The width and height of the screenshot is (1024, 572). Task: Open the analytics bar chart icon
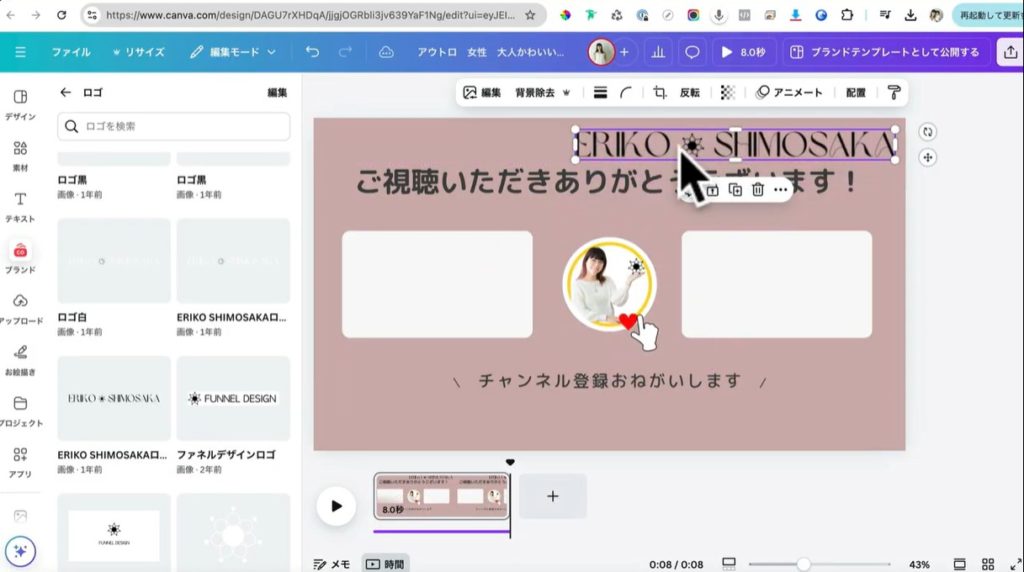[x=658, y=52]
